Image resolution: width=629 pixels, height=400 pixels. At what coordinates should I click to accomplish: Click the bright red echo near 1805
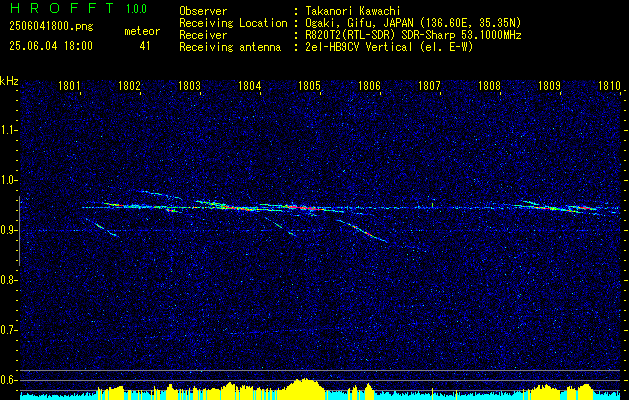click(x=302, y=207)
